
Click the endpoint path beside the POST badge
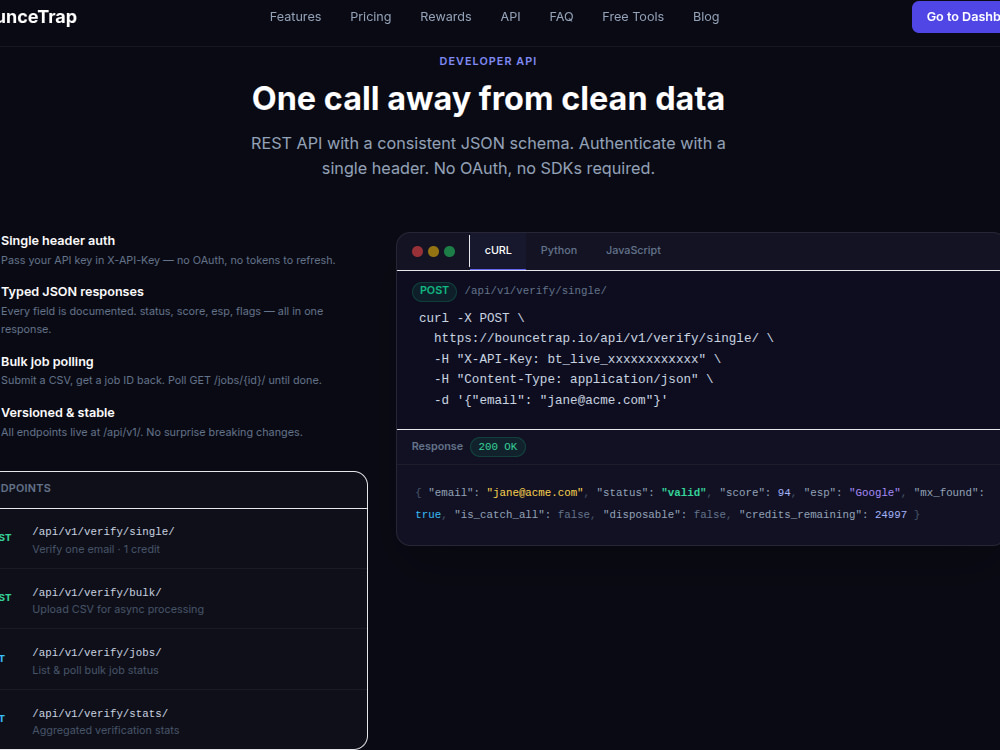pos(536,291)
